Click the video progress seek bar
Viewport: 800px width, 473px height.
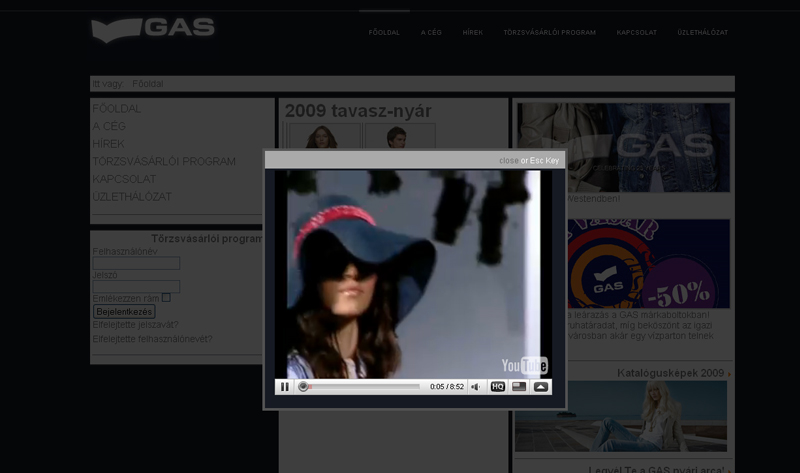360,387
